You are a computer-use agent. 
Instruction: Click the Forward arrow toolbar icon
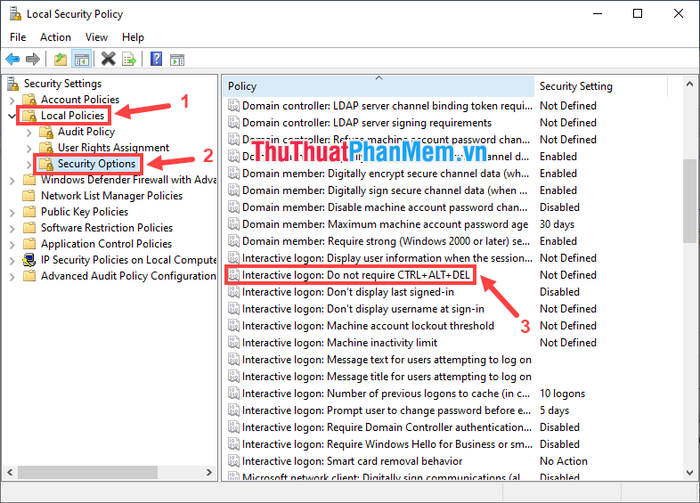[33, 59]
